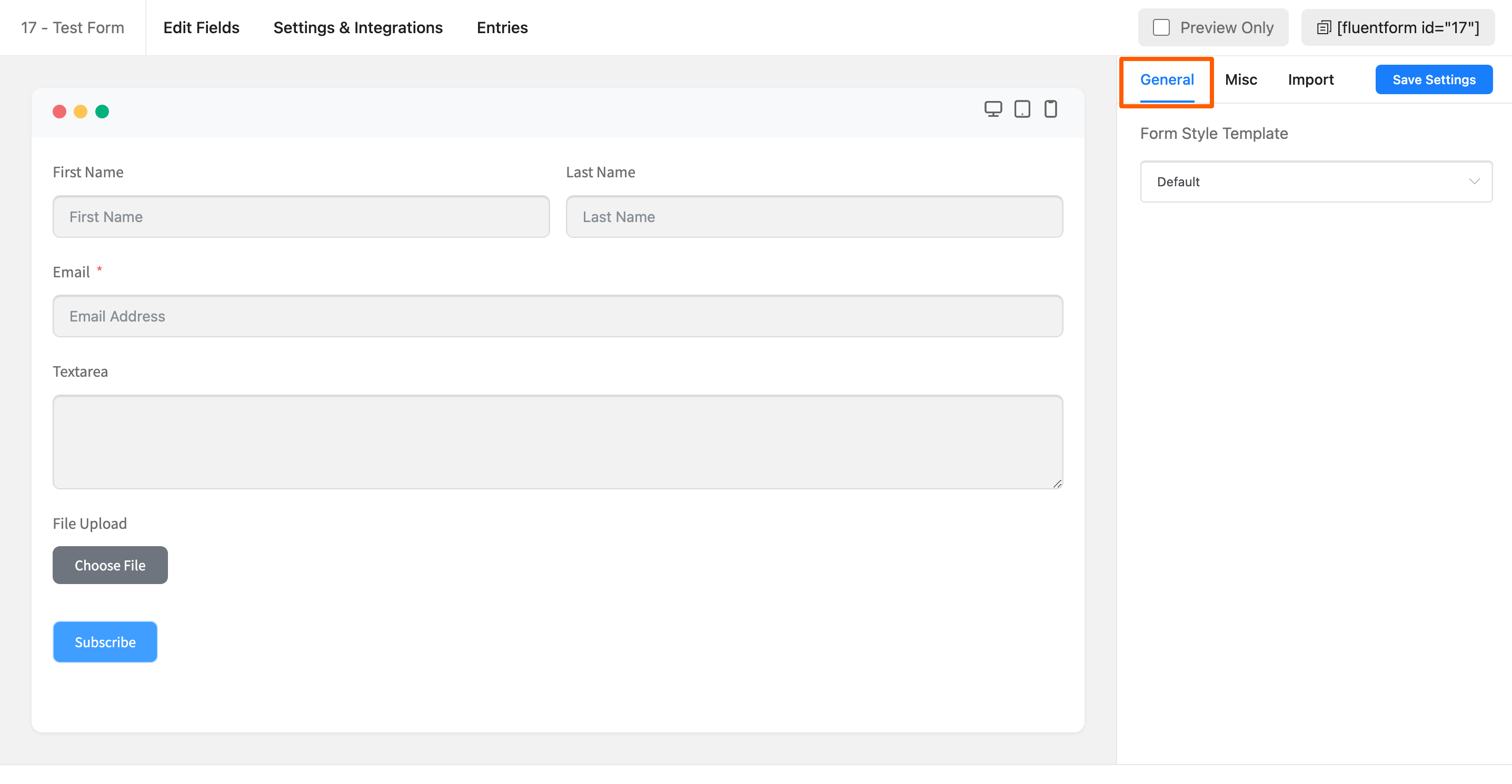Click the Choose File button
Image resolution: width=1512 pixels, height=784 pixels.
click(x=110, y=565)
